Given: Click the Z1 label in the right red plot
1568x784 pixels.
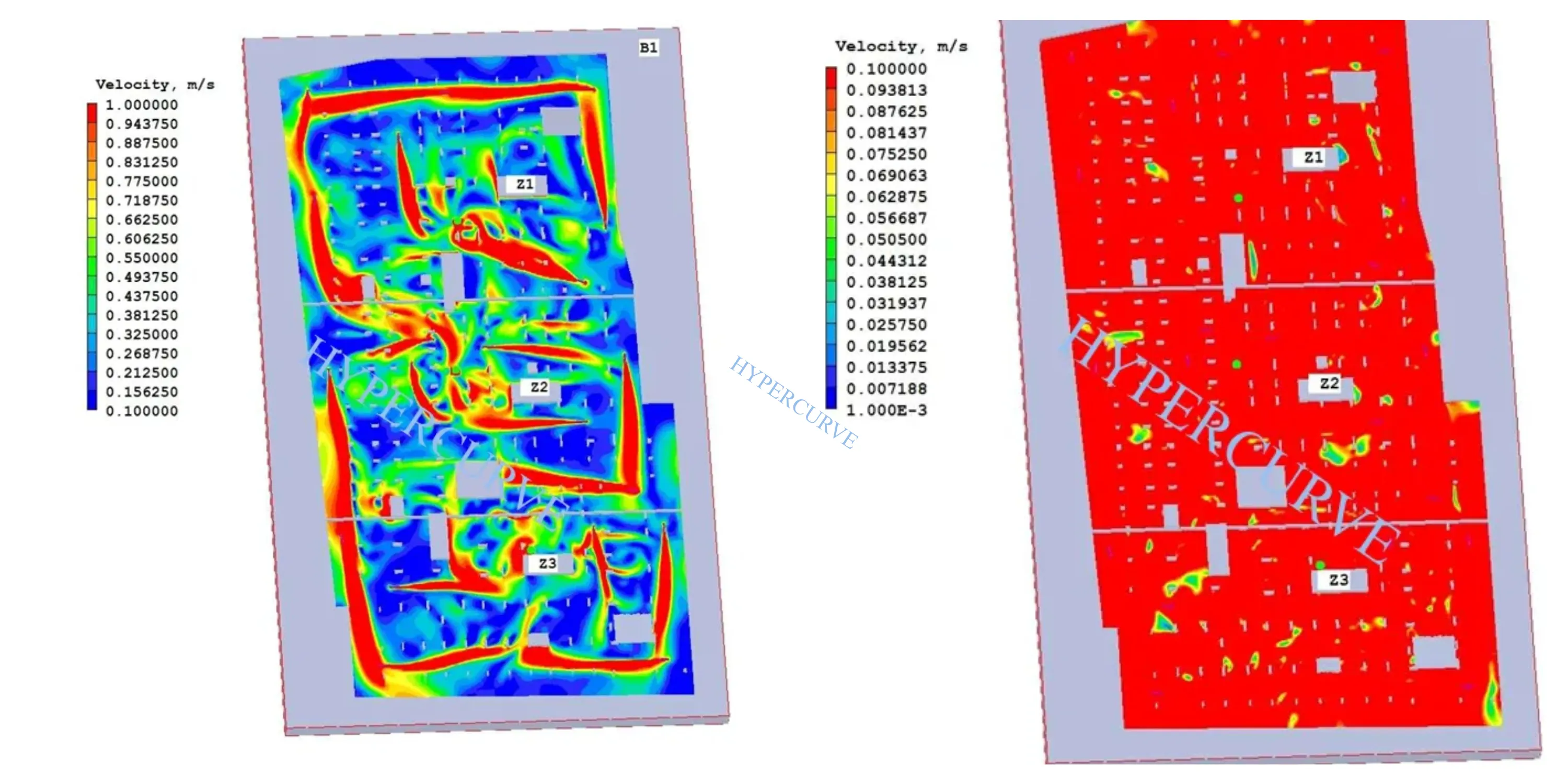Looking at the screenshot, I should pos(1313,158).
